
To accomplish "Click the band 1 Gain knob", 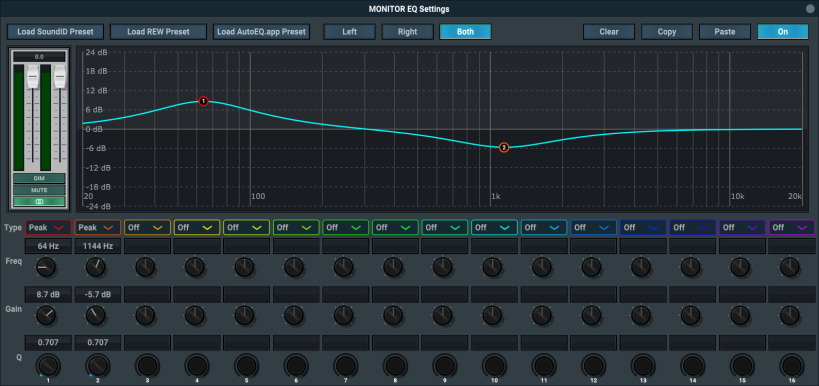I will 46,315.
